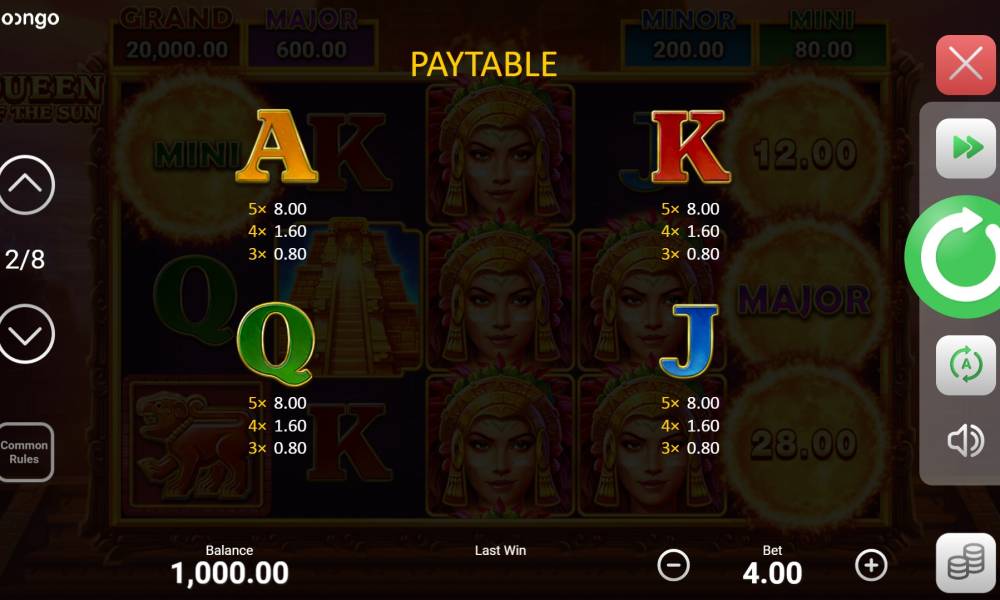Image resolution: width=1000 pixels, height=600 pixels.
Task: Click the 2/8 page indicator
Action: (25, 260)
